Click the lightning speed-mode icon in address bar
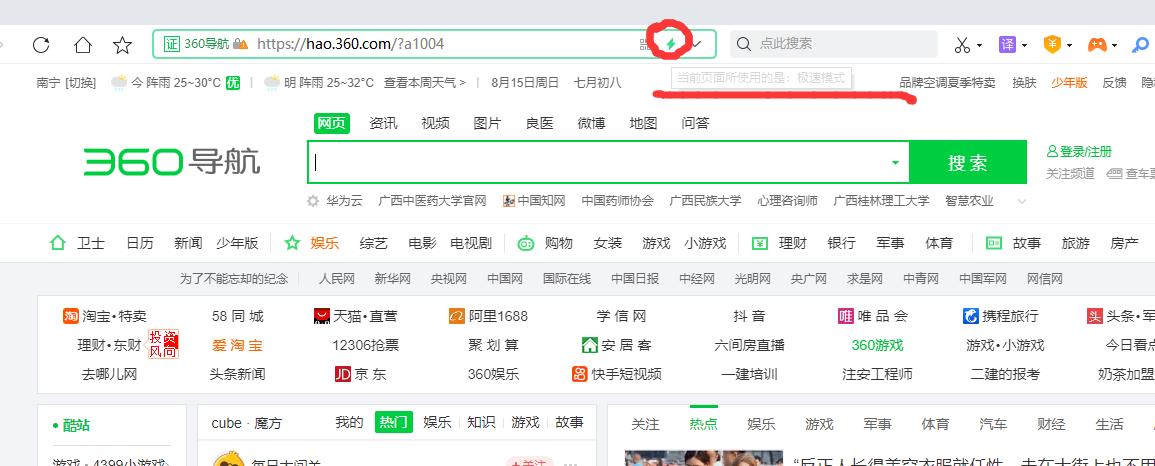The height and width of the screenshot is (466, 1155). (671, 44)
